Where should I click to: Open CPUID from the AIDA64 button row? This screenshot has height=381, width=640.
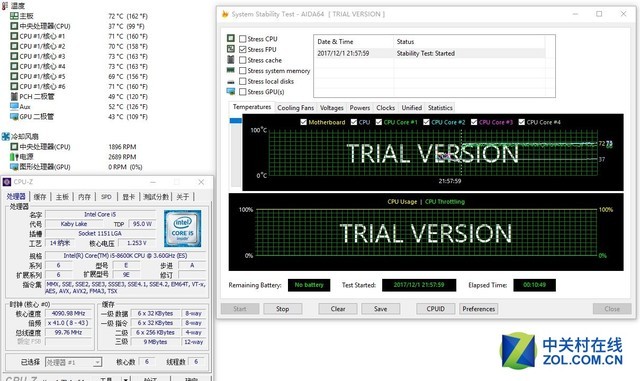[436, 309]
